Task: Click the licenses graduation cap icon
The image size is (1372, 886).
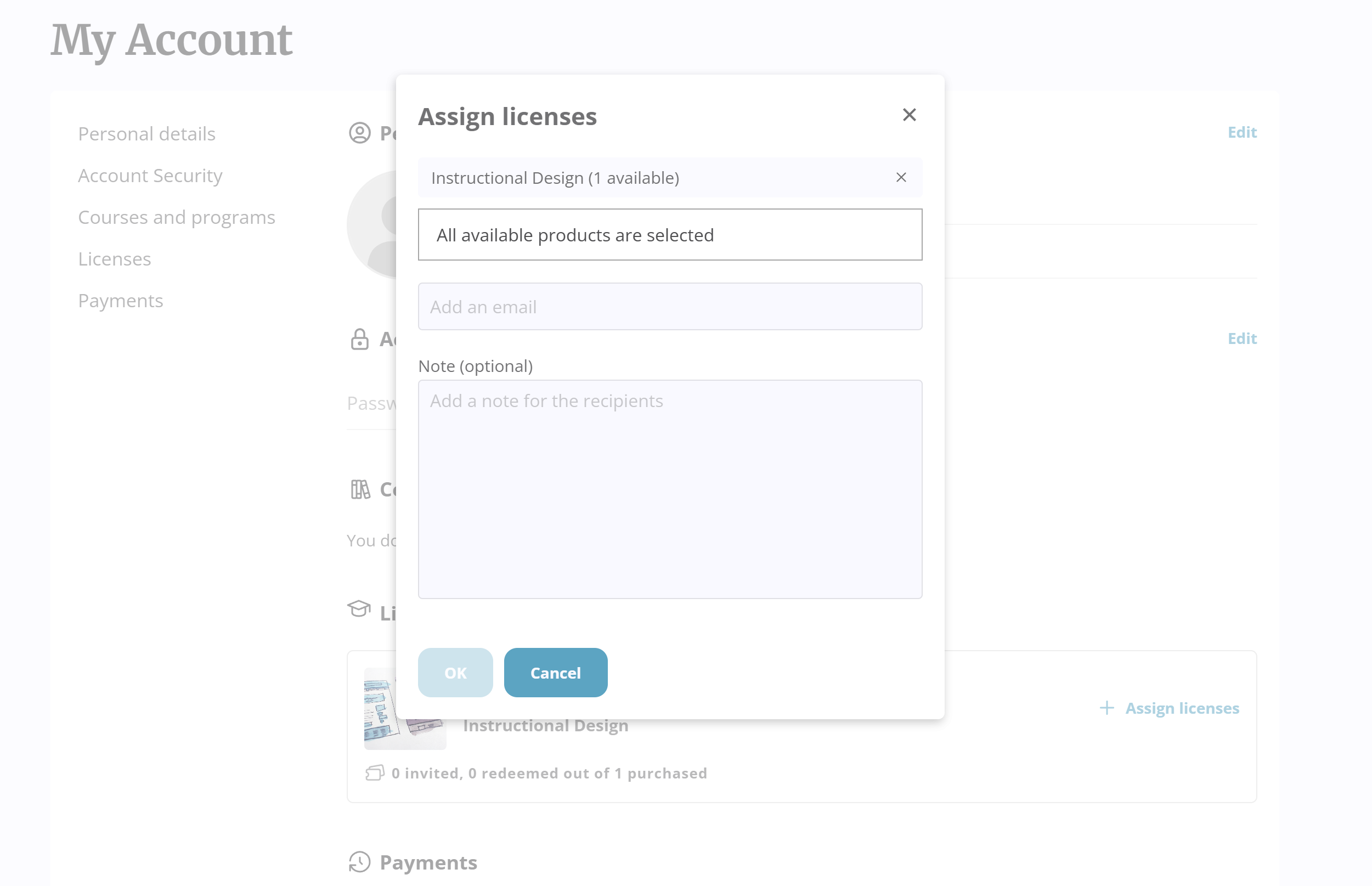Action: pyautogui.click(x=359, y=609)
